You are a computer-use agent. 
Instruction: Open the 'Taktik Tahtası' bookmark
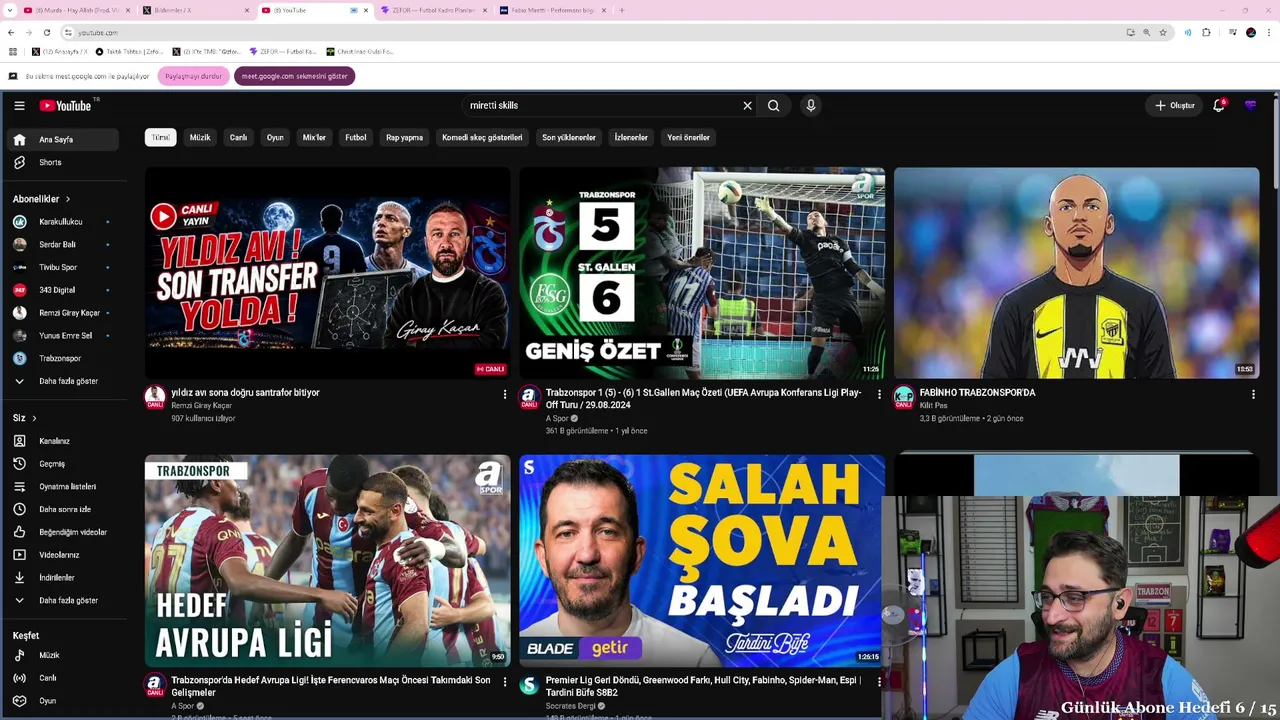pyautogui.click(x=130, y=51)
